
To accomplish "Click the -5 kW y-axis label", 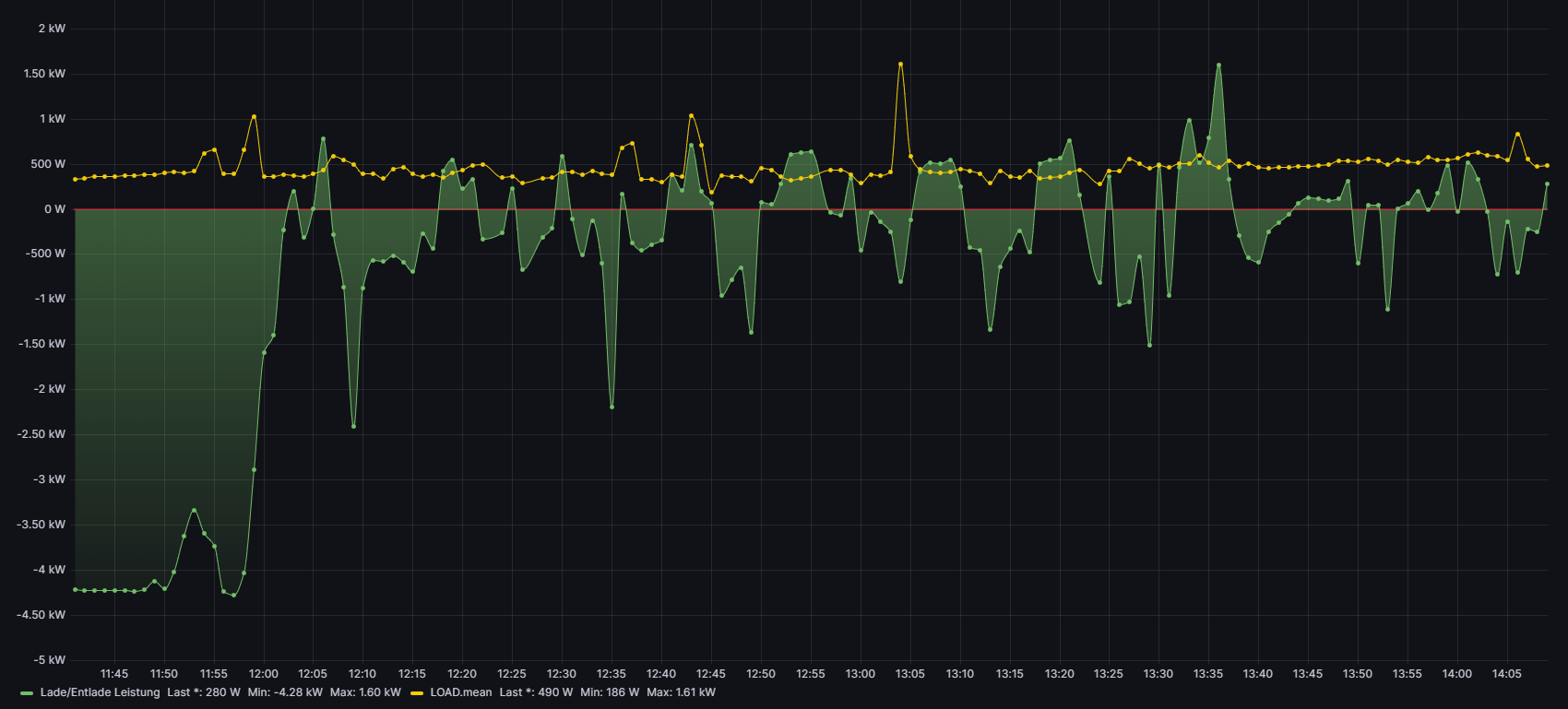I will (x=50, y=660).
